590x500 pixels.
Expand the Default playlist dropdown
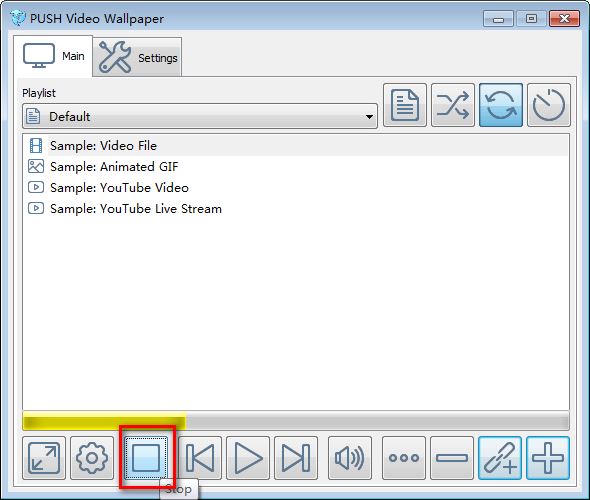(200, 116)
